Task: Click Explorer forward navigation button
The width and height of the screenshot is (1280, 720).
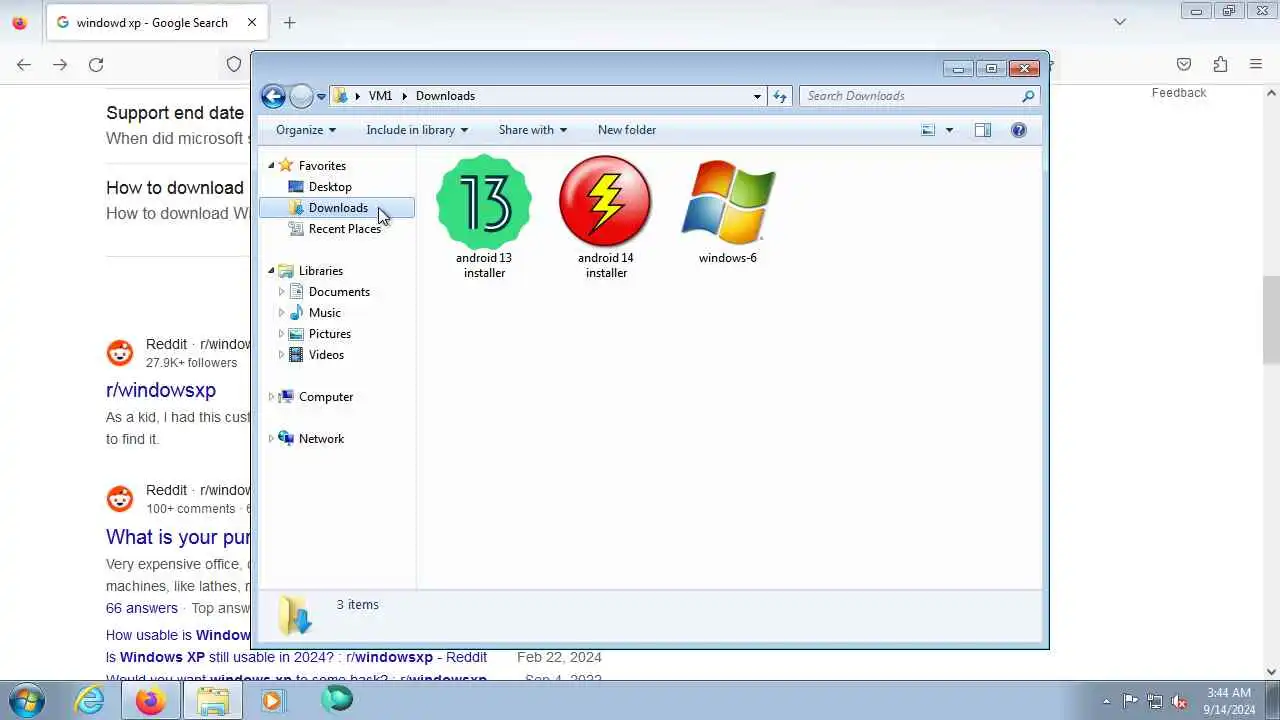Action: (x=301, y=96)
